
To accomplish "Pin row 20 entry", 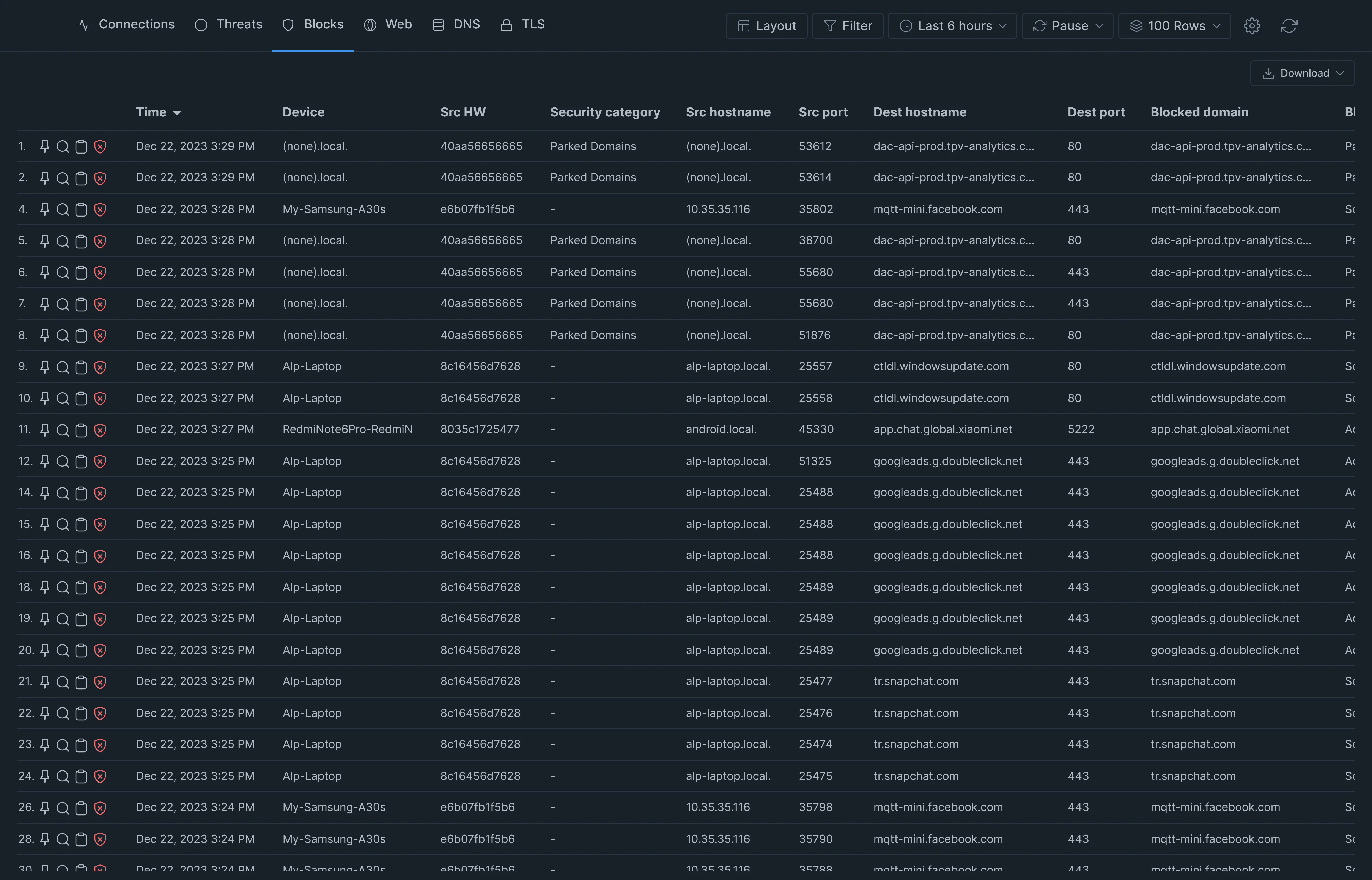I will (45, 650).
